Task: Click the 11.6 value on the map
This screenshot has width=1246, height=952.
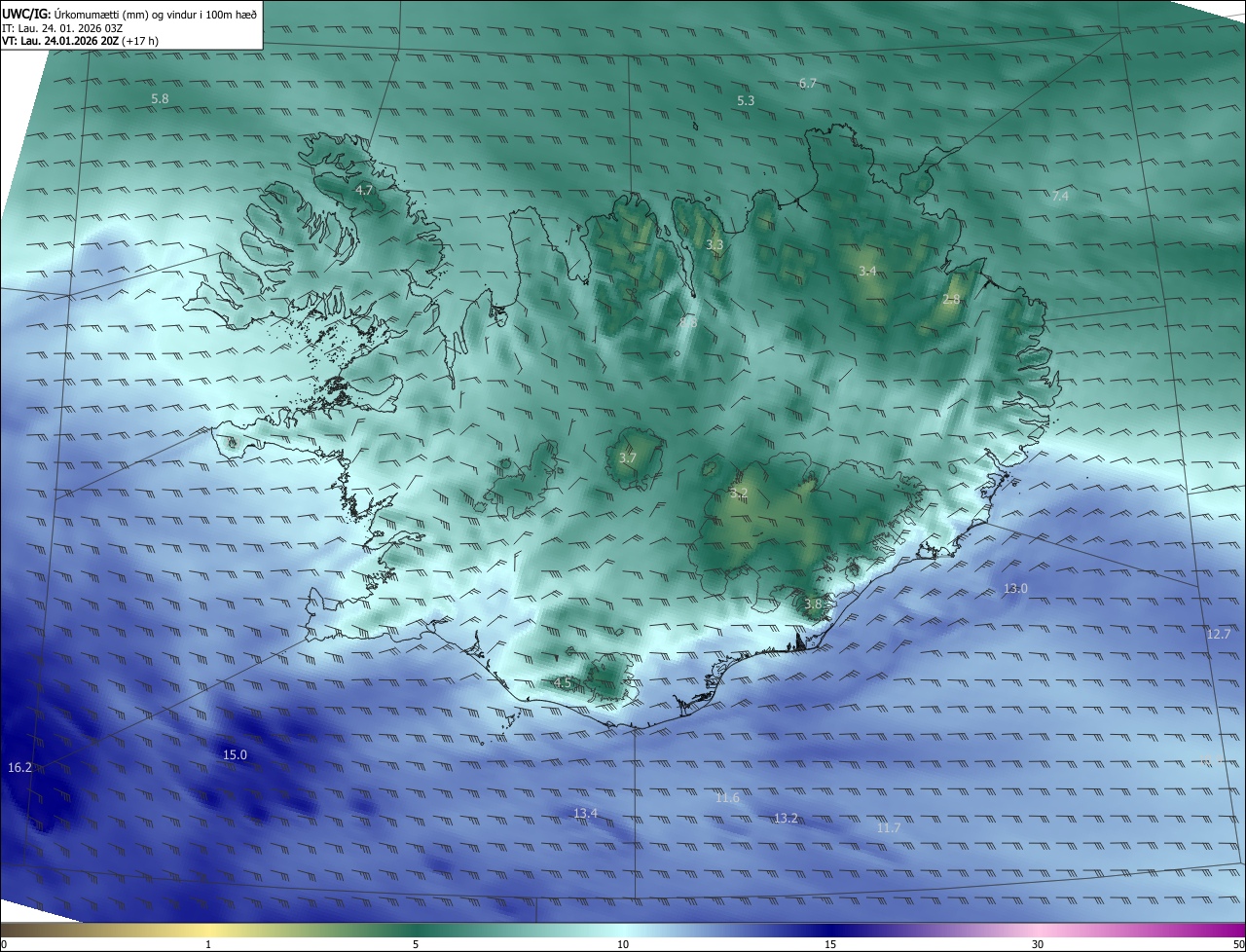Action: point(727,799)
